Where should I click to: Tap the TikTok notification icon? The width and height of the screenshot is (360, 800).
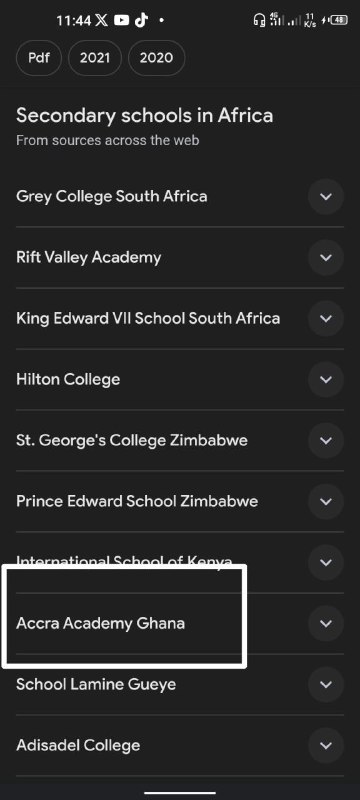tap(141, 20)
